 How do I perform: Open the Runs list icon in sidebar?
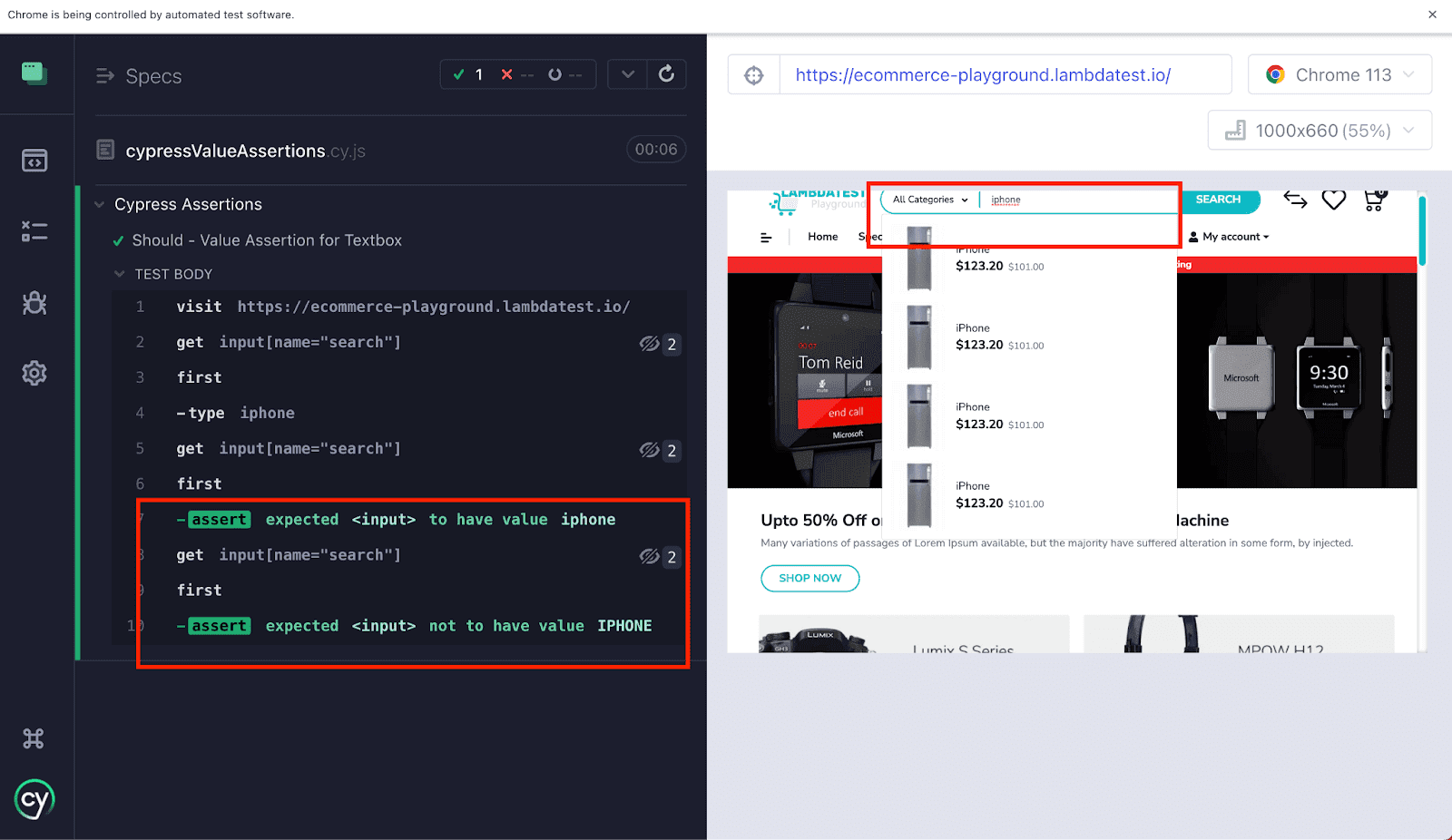34,230
